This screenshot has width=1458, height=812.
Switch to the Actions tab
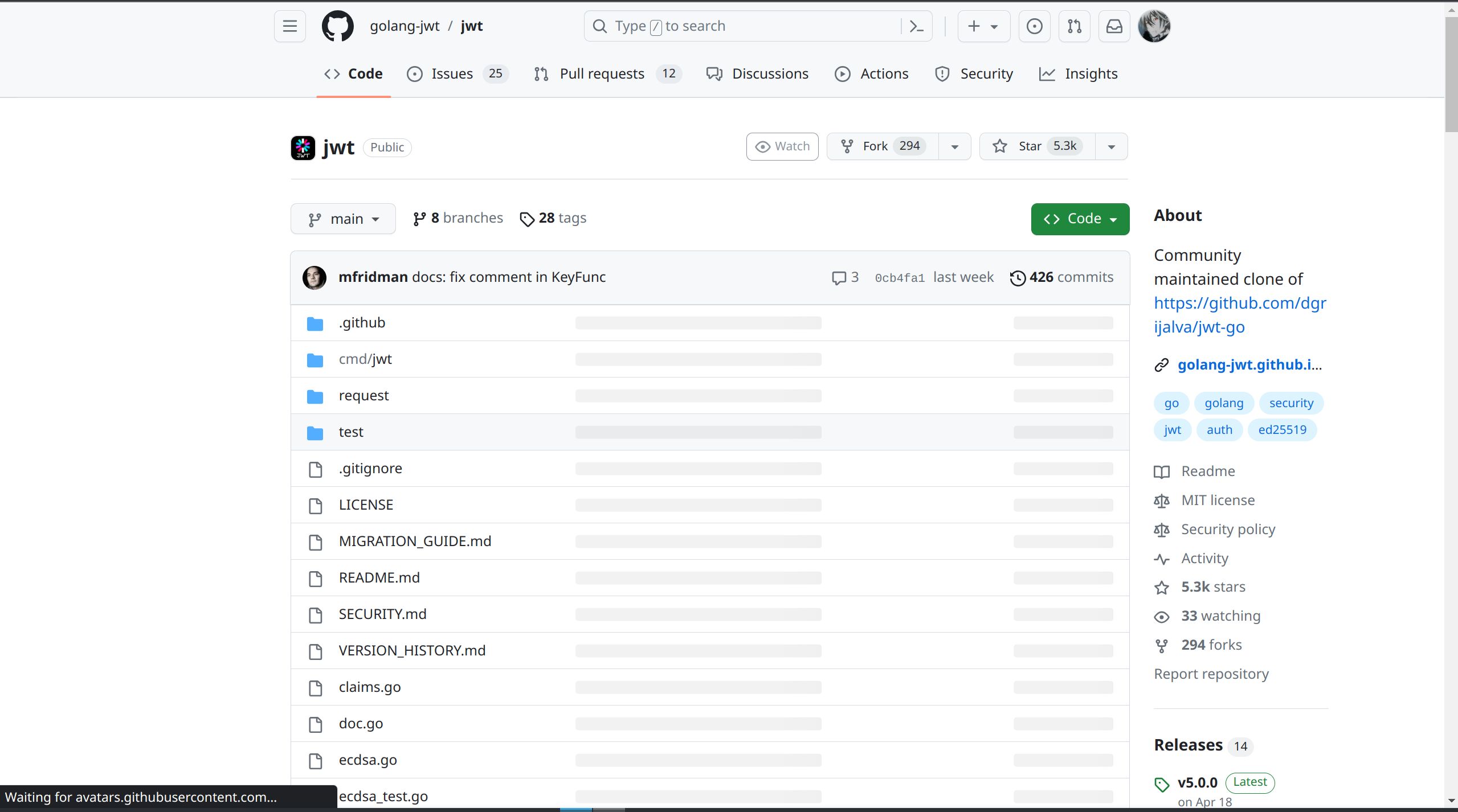872,74
